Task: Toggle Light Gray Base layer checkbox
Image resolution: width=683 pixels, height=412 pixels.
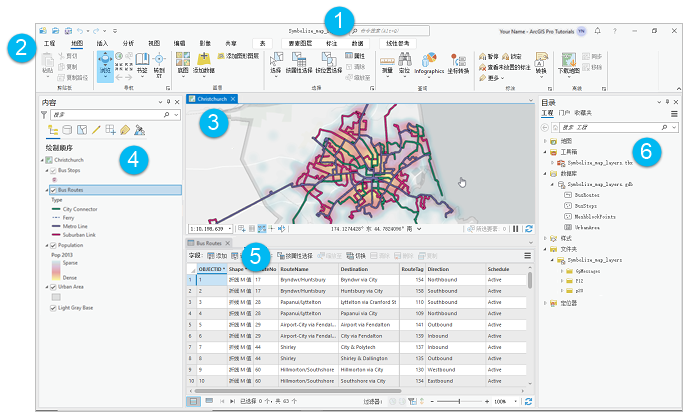Action: coord(53,308)
